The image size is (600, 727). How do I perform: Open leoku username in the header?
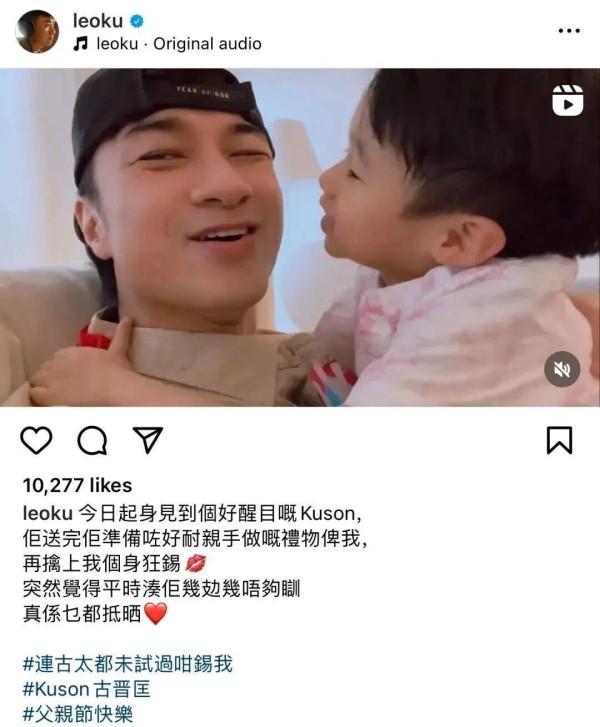(x=98, y=21)
